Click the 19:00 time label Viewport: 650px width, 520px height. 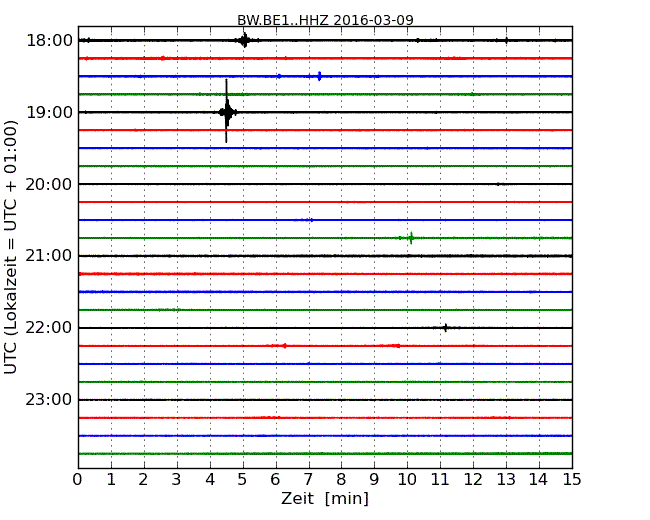49,112
